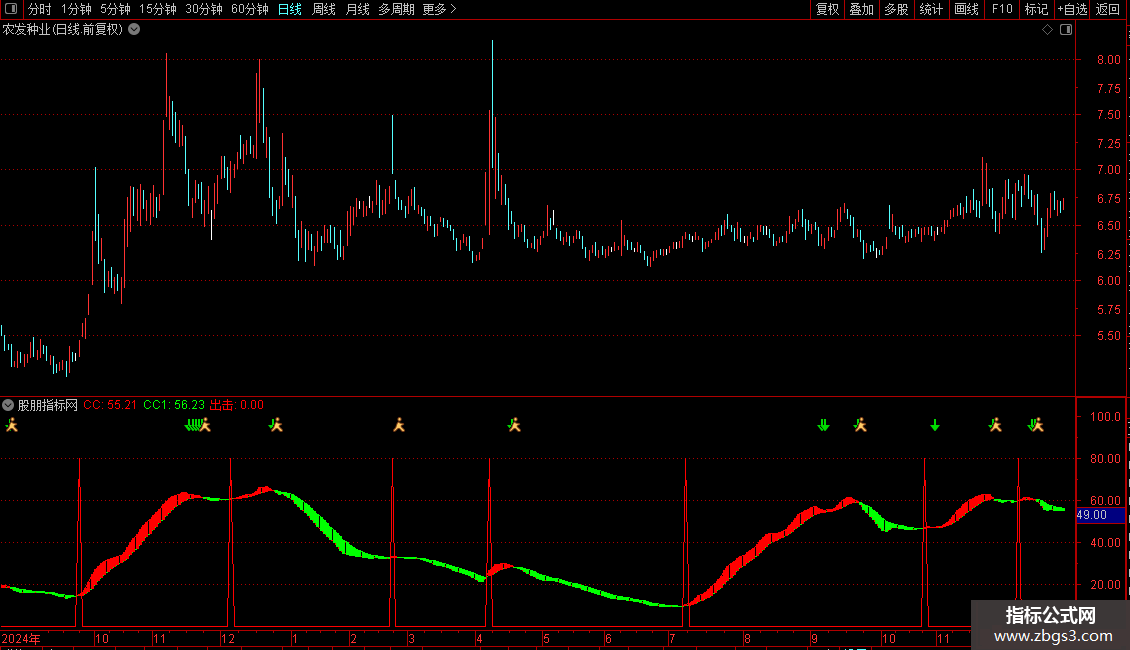Click month 9 marker on time axis
This screenshot has width=1130, height=650.
tap(814, 638)
